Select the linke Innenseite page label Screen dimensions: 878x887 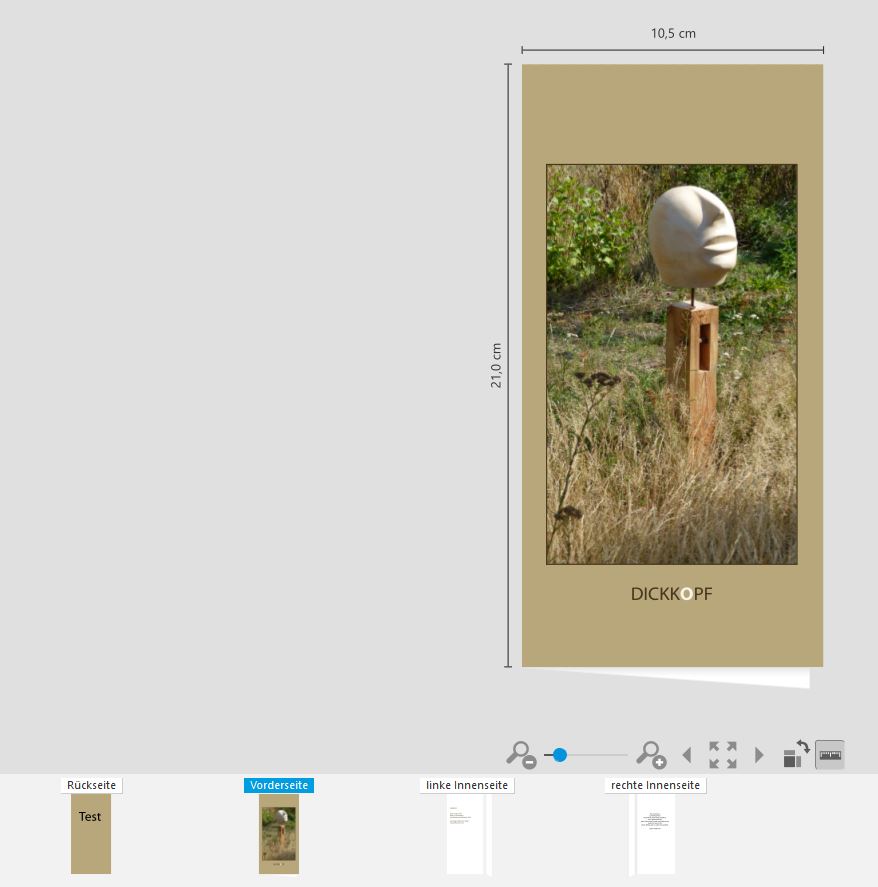click(467, 786)
